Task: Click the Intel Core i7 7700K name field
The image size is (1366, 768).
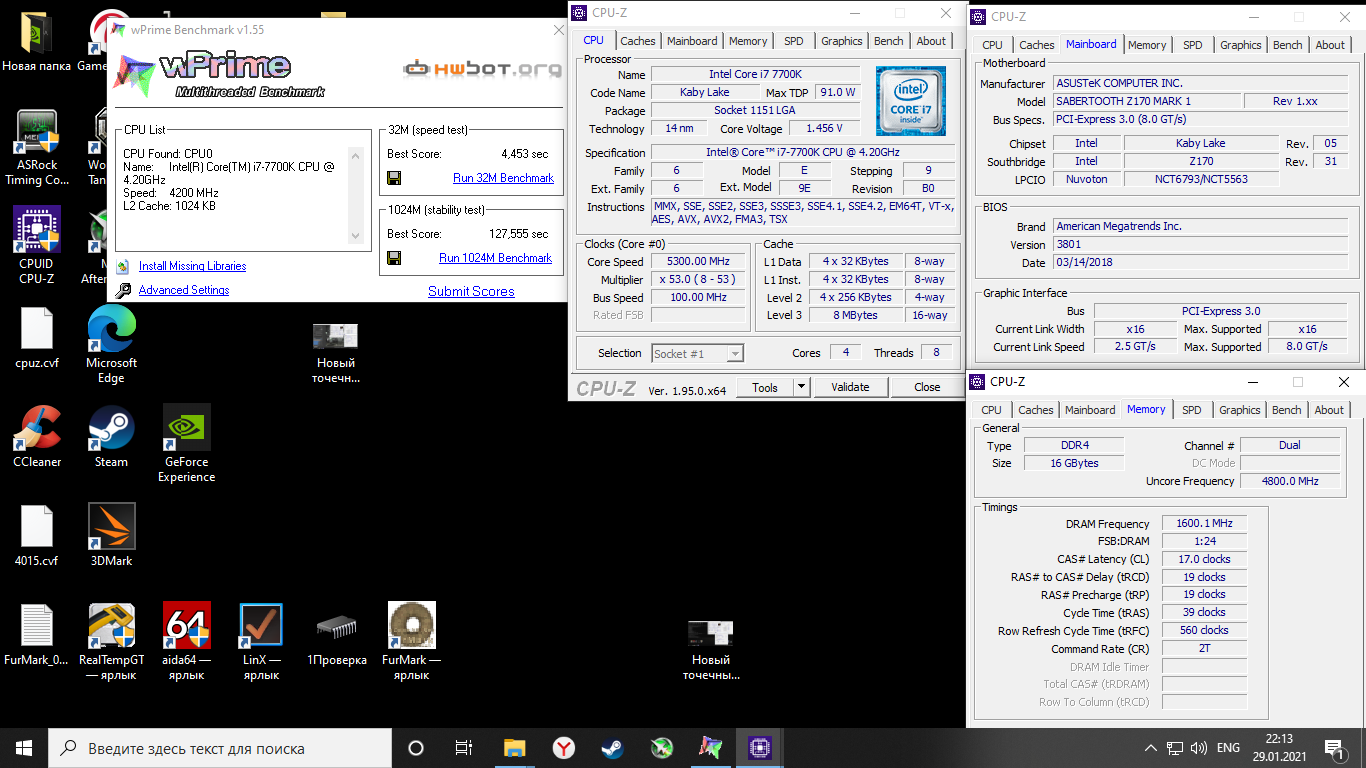Action: pyautogui.click(x=755, y=74)
